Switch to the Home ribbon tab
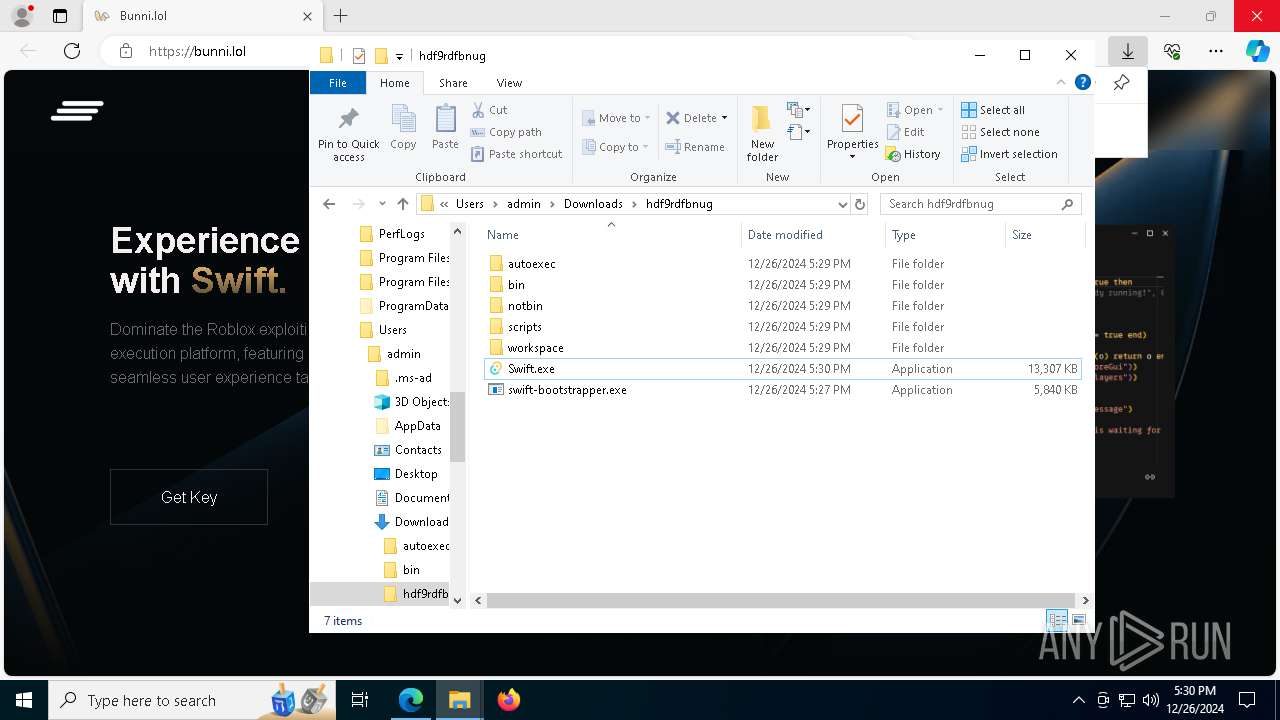The height and width of the screenshot is (720, 1280). [x=394, y=83]
